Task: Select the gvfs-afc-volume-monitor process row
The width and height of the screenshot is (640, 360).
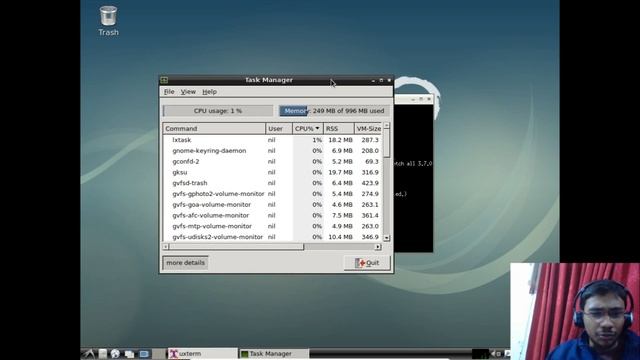Action: 272,215
